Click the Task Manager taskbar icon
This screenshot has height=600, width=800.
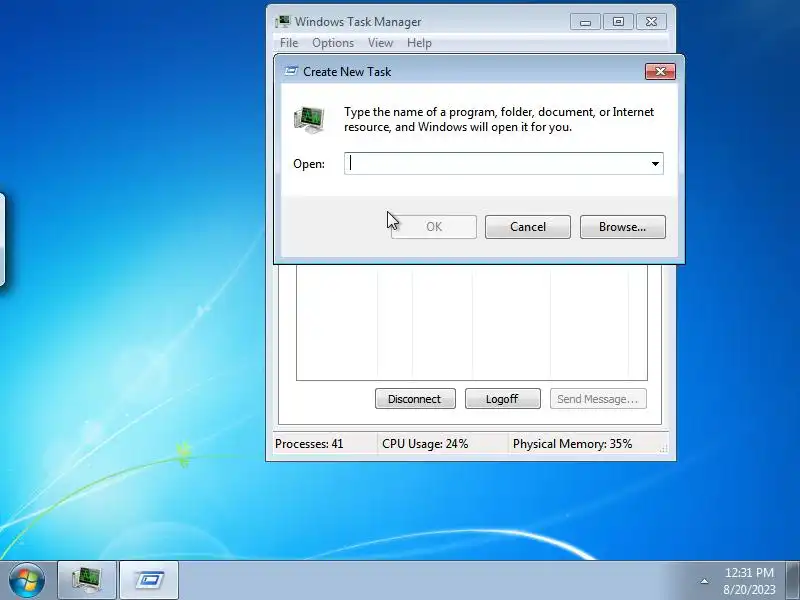(x=87, y=580)
